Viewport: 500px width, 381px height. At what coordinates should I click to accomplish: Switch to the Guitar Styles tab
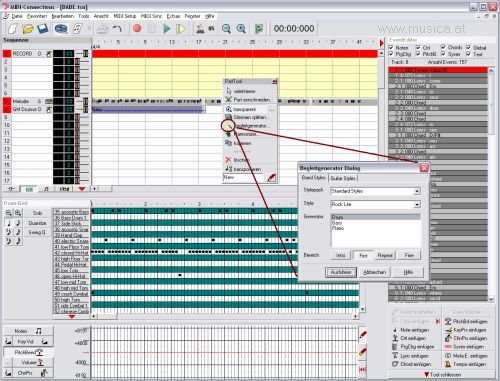(343, 178)
